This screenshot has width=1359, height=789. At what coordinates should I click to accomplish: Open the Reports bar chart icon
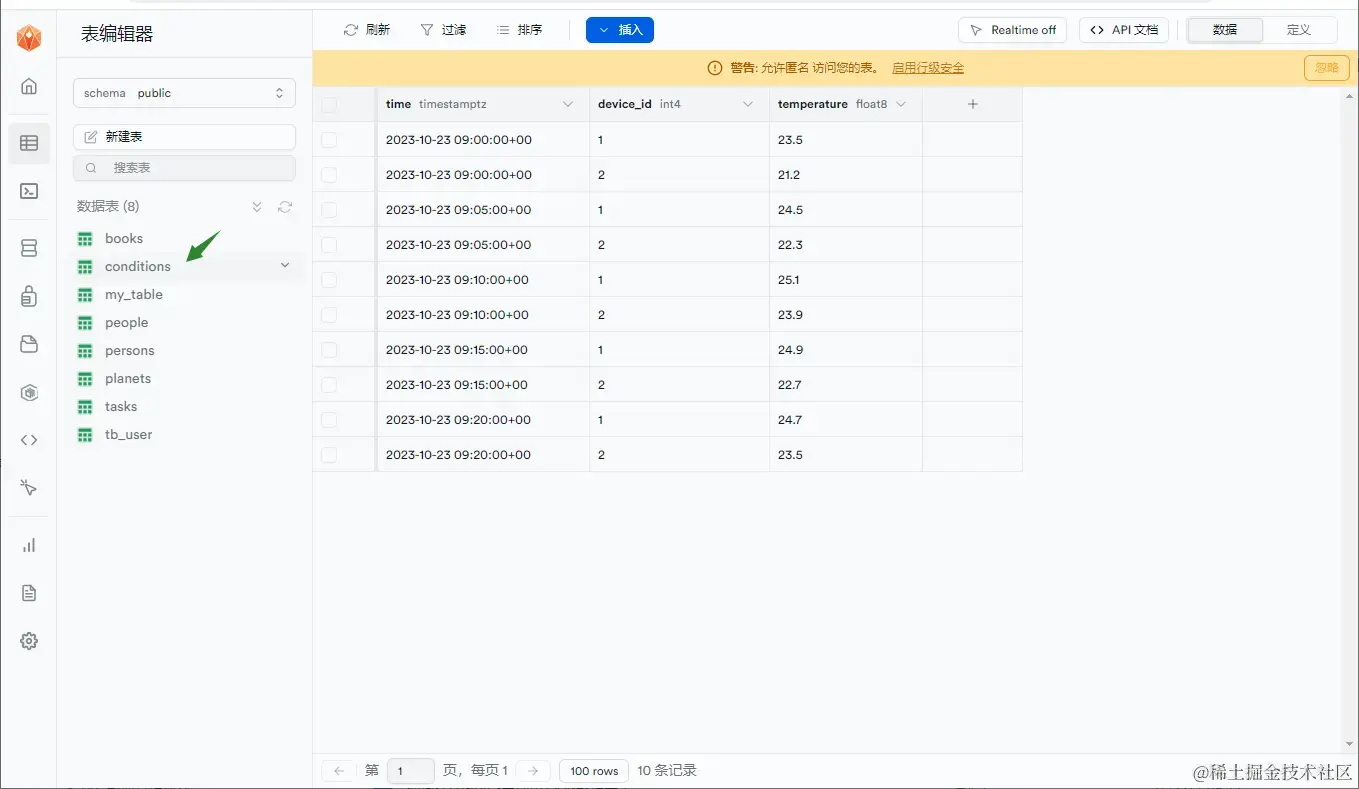tap(29, 545)
